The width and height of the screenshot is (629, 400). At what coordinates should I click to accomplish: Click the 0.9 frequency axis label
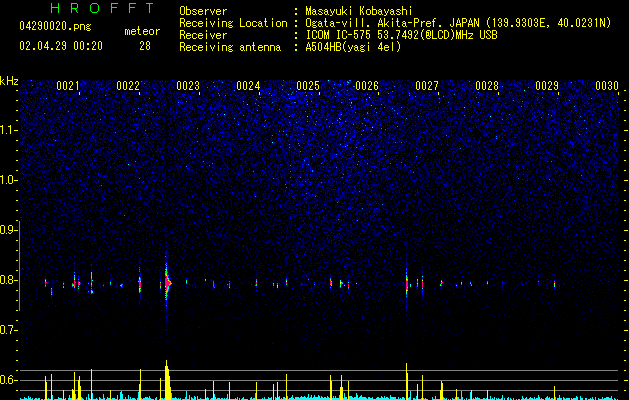9,230
